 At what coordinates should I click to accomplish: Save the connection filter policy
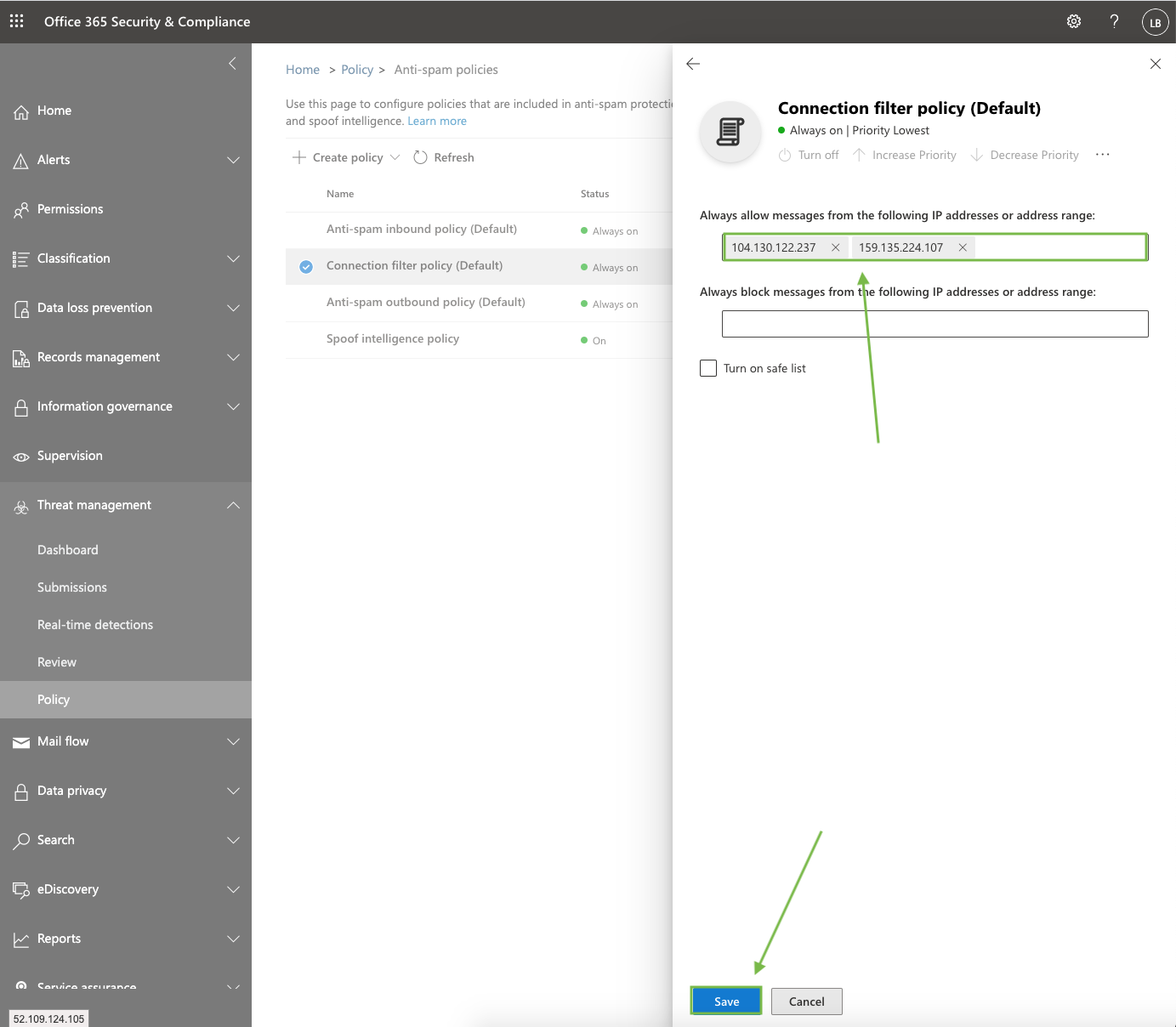[726, 1001]
